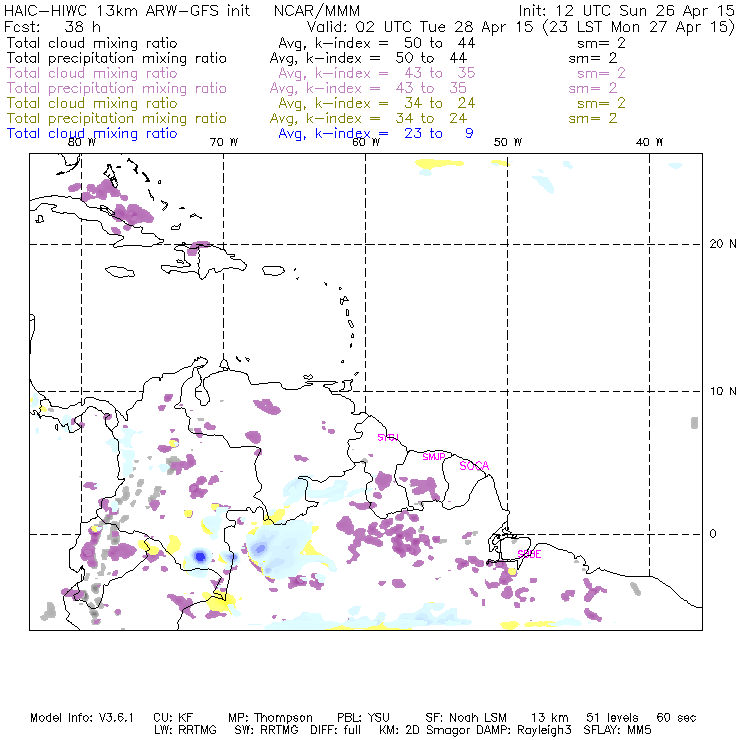
Task: Click purple 'Total precipitation mixing ratio' legend line
Action: (117, 88)
